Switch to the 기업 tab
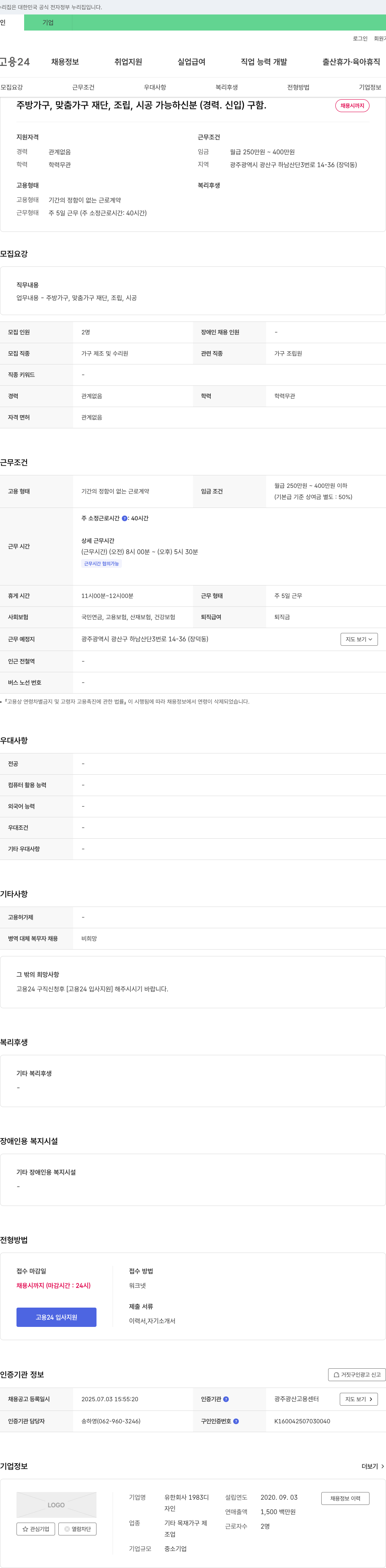The height and width of the screenshot is (1568, 386). click(48, 23)
